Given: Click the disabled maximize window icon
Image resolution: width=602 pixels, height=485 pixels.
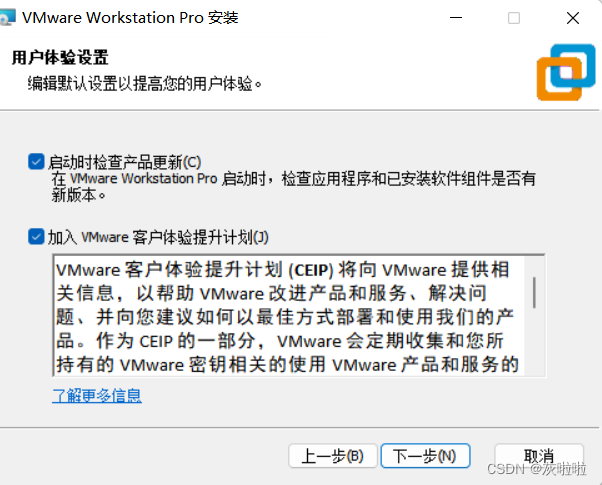Looking at the screenshot, I should 514,18.
